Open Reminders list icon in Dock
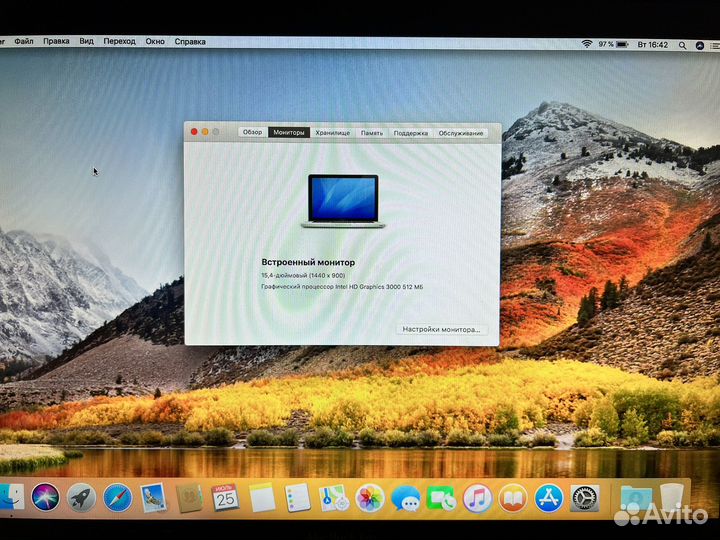 (298, 498)
